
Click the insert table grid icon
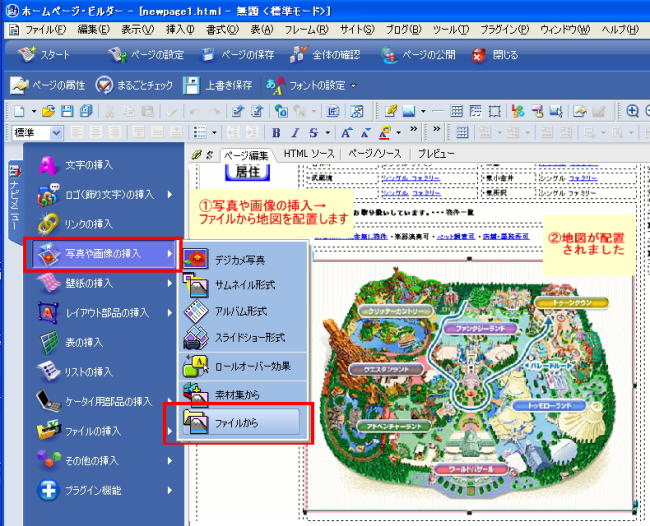click(456, 111)
